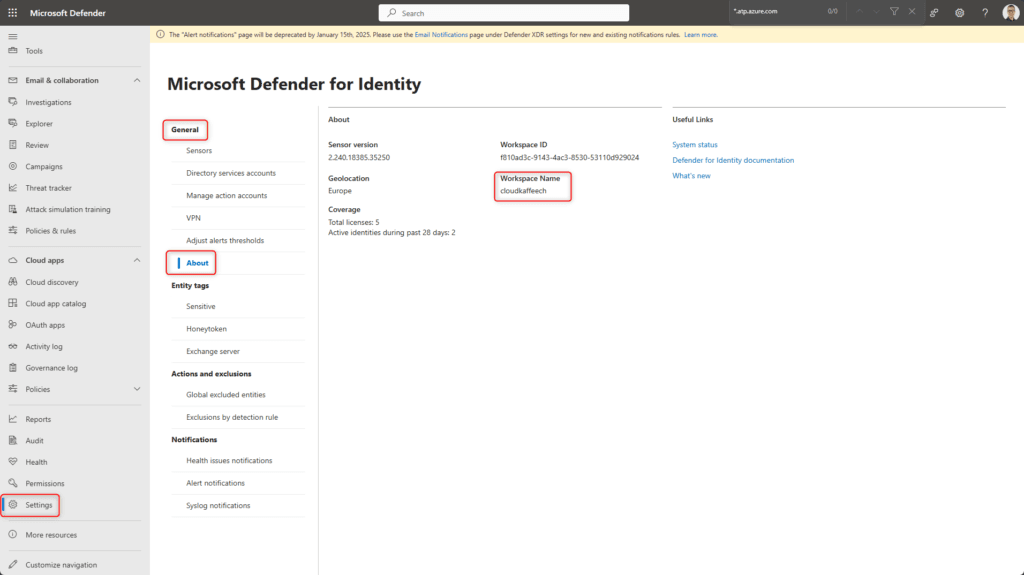Image resolution: width=1024 pixels, height=575 pixels.
Task: Click into the top Search box
Action: 504,12
